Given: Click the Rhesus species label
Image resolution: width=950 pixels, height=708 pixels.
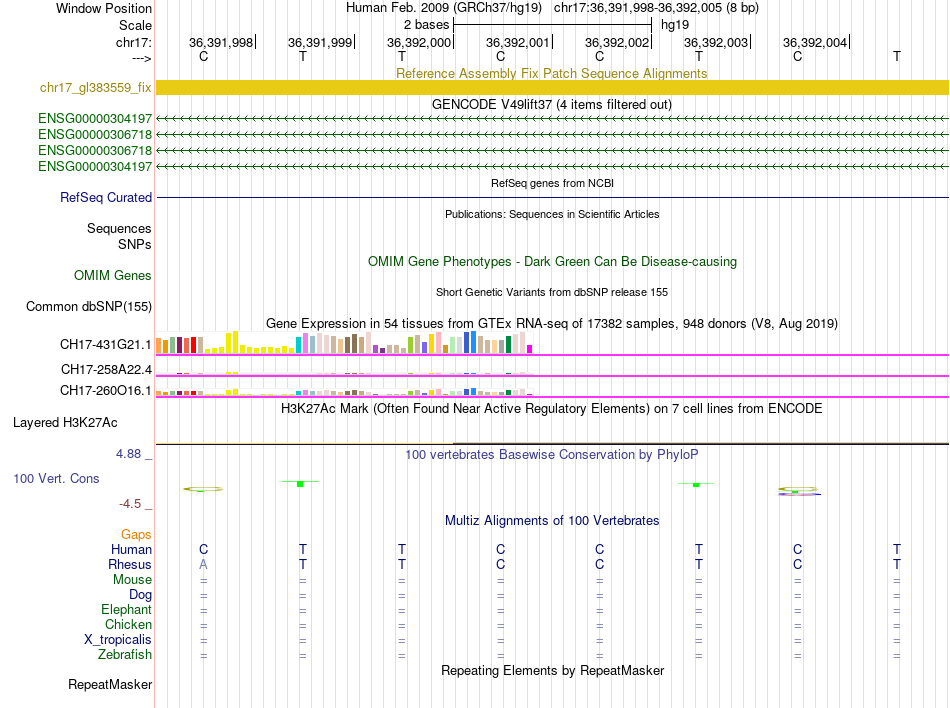Looking at the screenshot, I should point(130,564).
